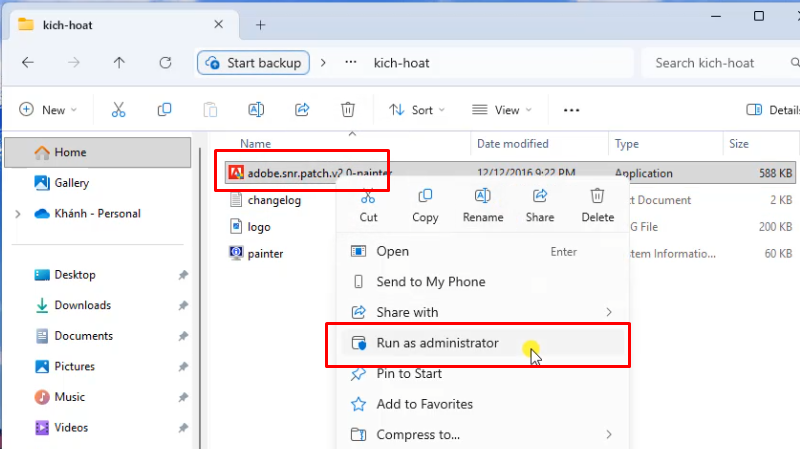Select the painter file
This screenshot has height=449, width=800.
click(265, 254)
